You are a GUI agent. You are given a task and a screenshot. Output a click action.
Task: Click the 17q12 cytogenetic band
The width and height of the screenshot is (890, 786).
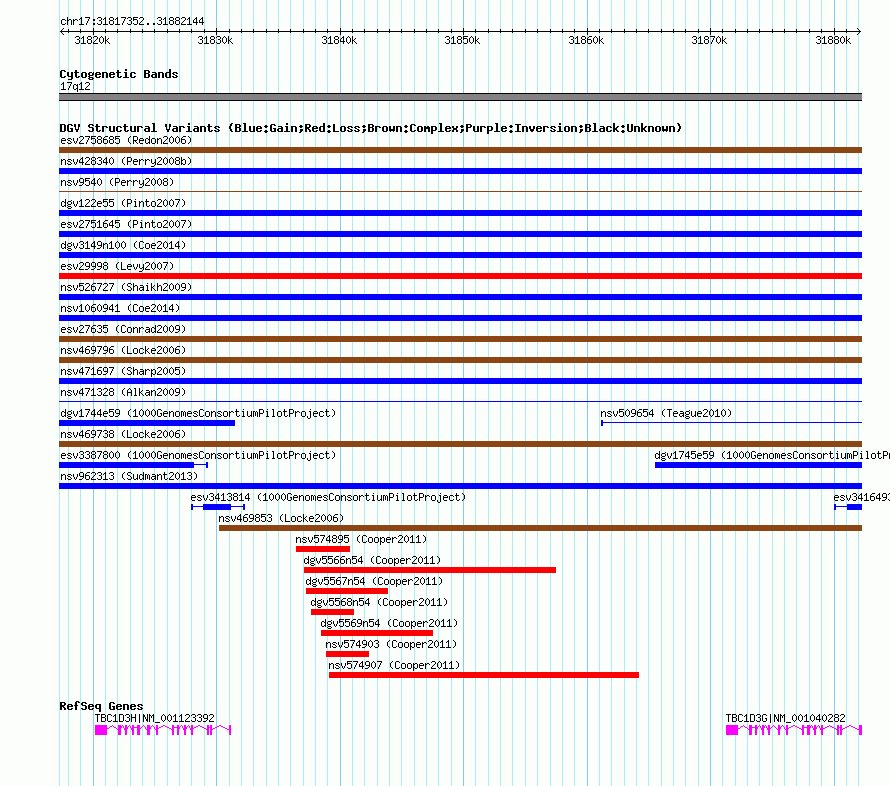click(460, 97)
